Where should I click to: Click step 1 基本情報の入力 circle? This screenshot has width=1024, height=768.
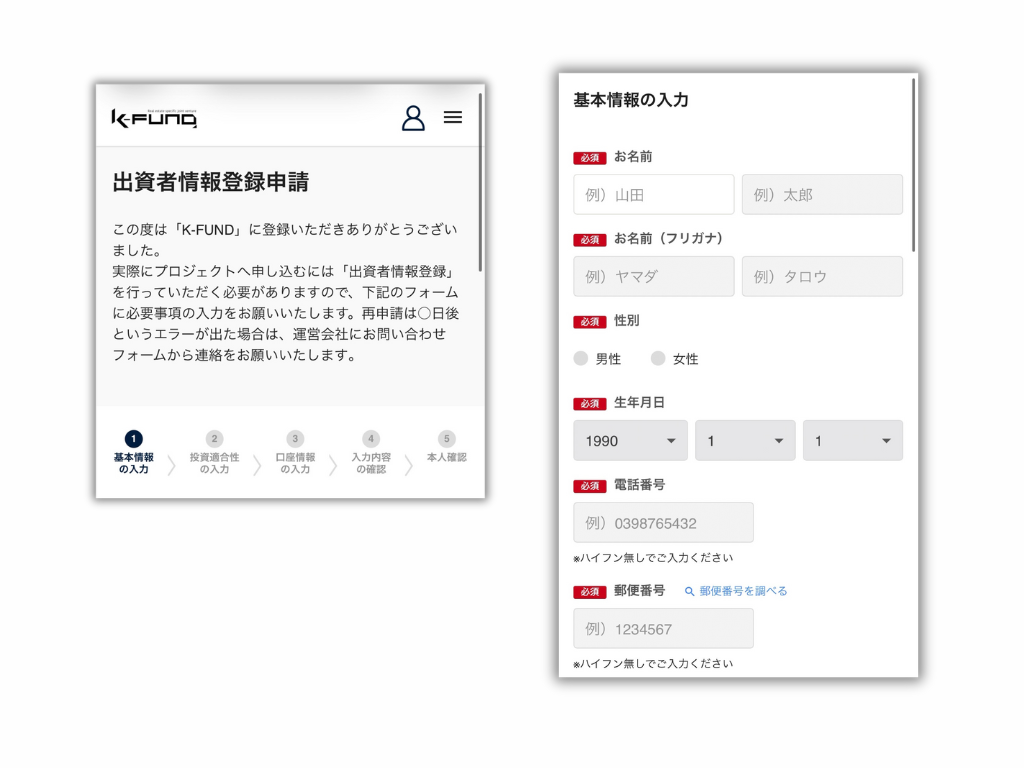pyautogui.click(x=134, y=439)
